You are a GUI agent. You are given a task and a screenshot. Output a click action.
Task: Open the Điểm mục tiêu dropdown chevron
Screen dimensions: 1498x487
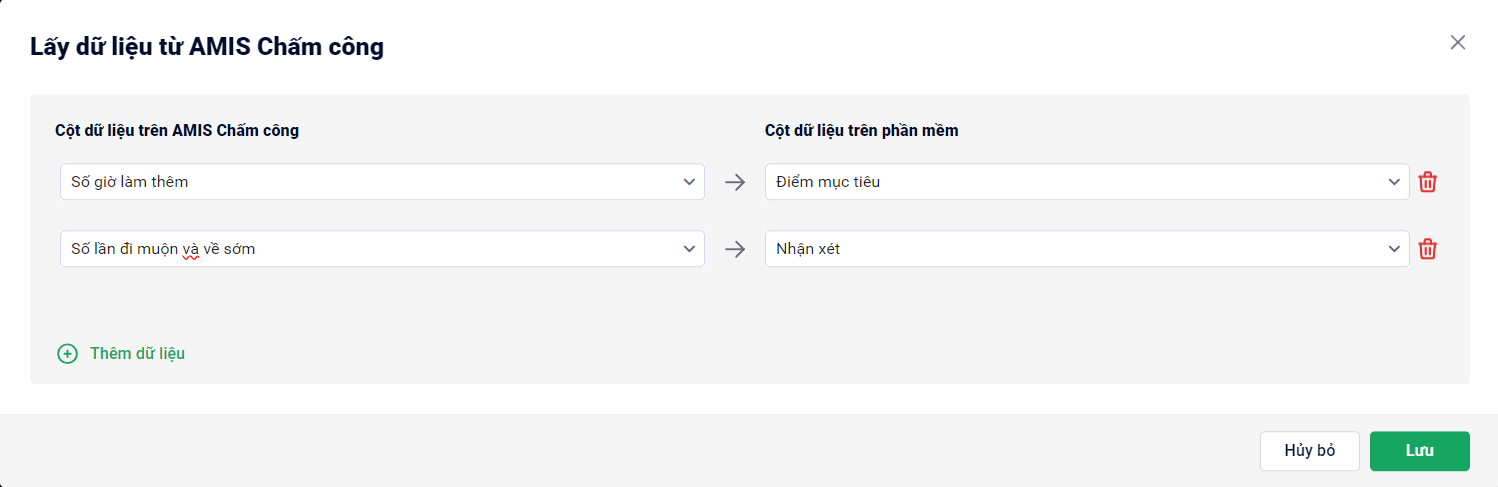(1394, 182)
